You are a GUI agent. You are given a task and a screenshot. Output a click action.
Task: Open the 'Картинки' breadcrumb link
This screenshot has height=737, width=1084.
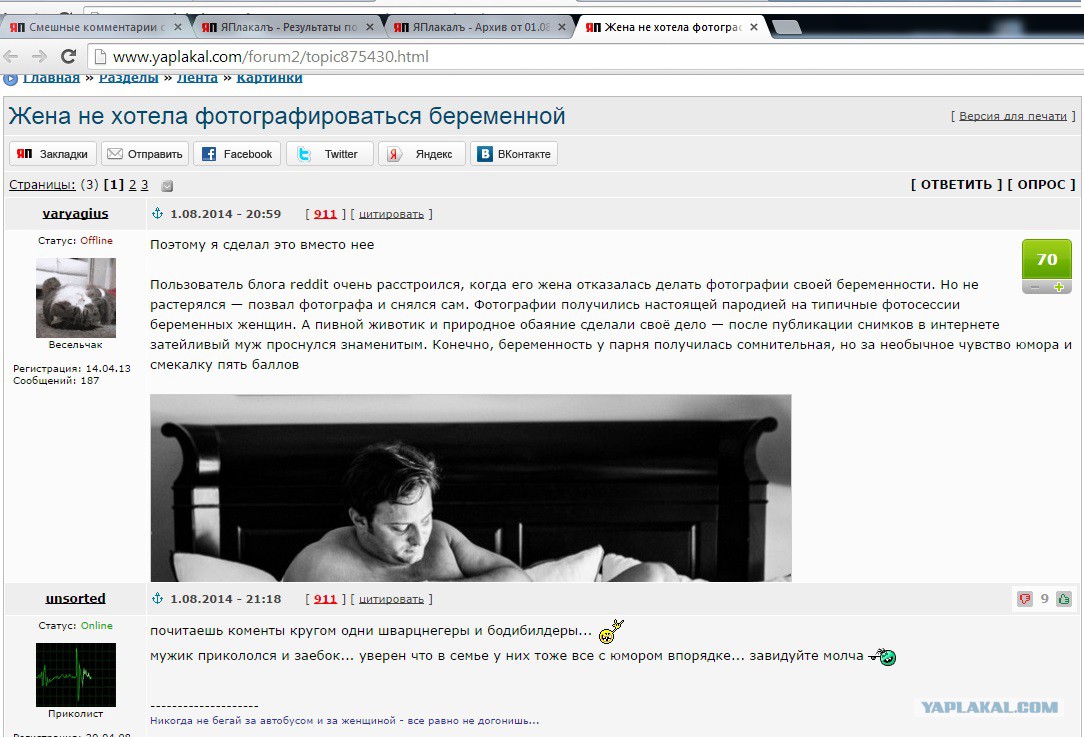[x=270, y=78]
